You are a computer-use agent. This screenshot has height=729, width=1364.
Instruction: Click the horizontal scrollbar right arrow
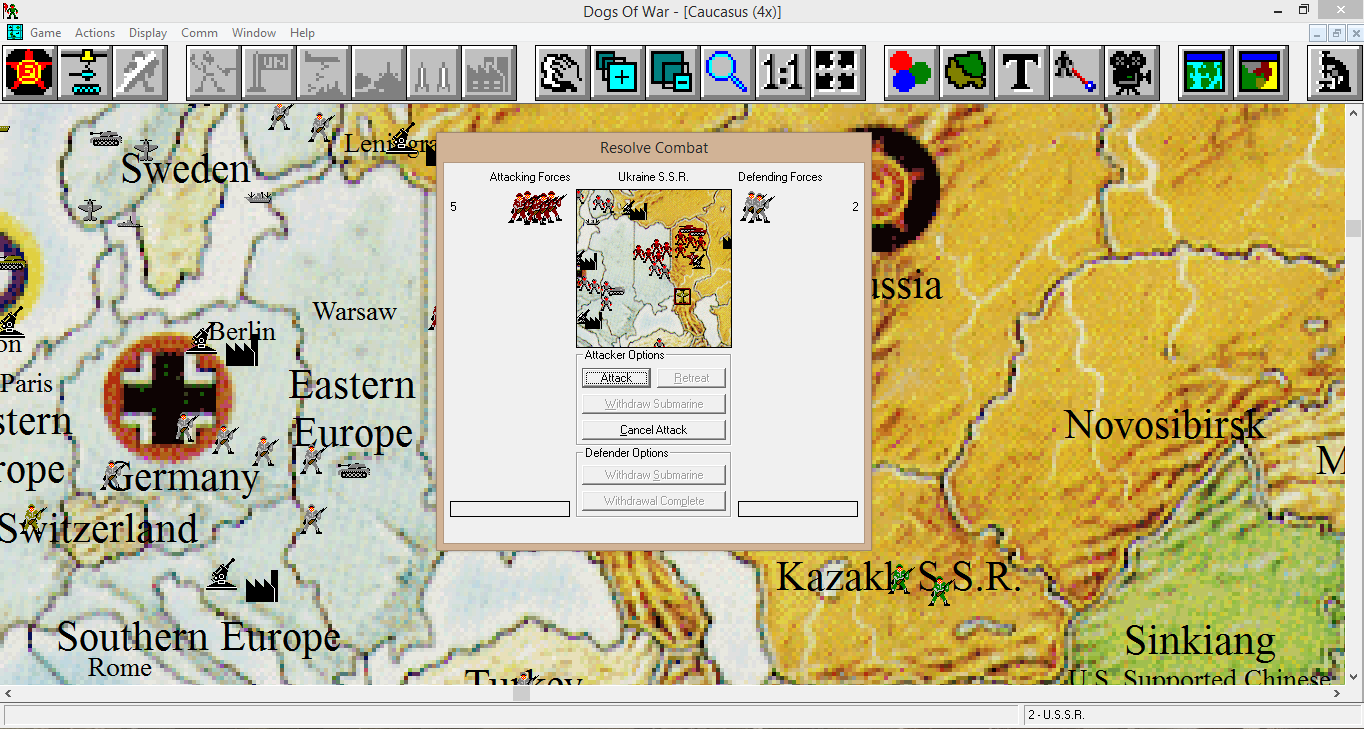[x=1337, y=693]
